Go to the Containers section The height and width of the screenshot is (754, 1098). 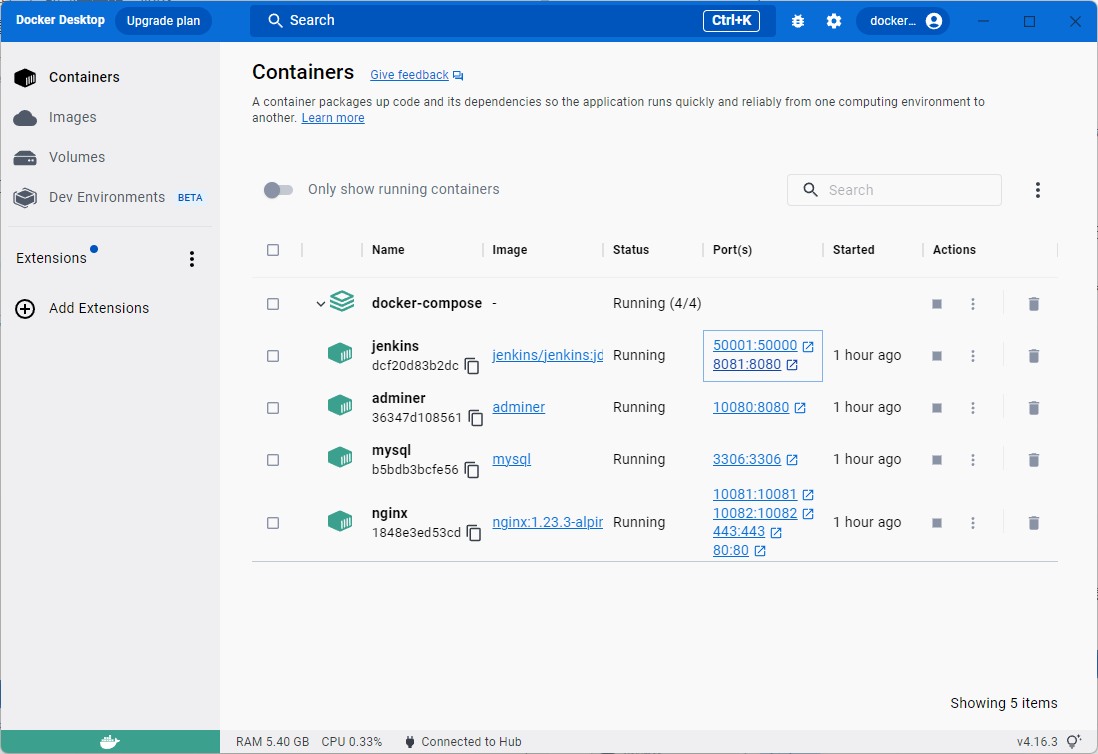click(84, 77)
